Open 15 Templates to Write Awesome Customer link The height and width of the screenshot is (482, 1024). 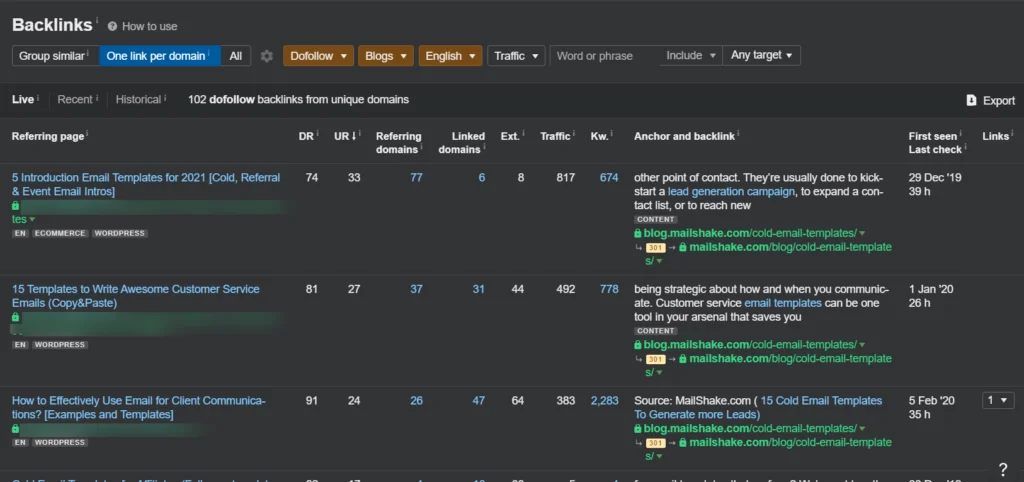(136, 296)
